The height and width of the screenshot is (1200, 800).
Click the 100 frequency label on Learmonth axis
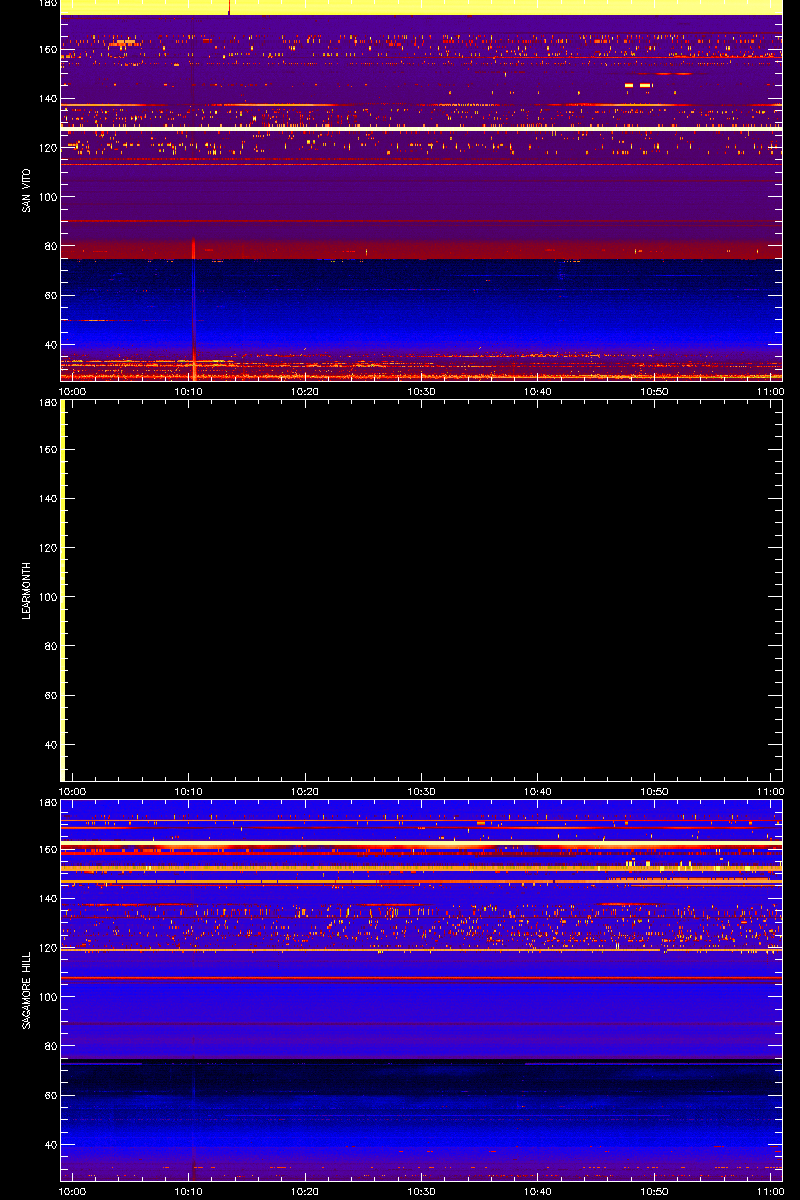click(46, 597)
